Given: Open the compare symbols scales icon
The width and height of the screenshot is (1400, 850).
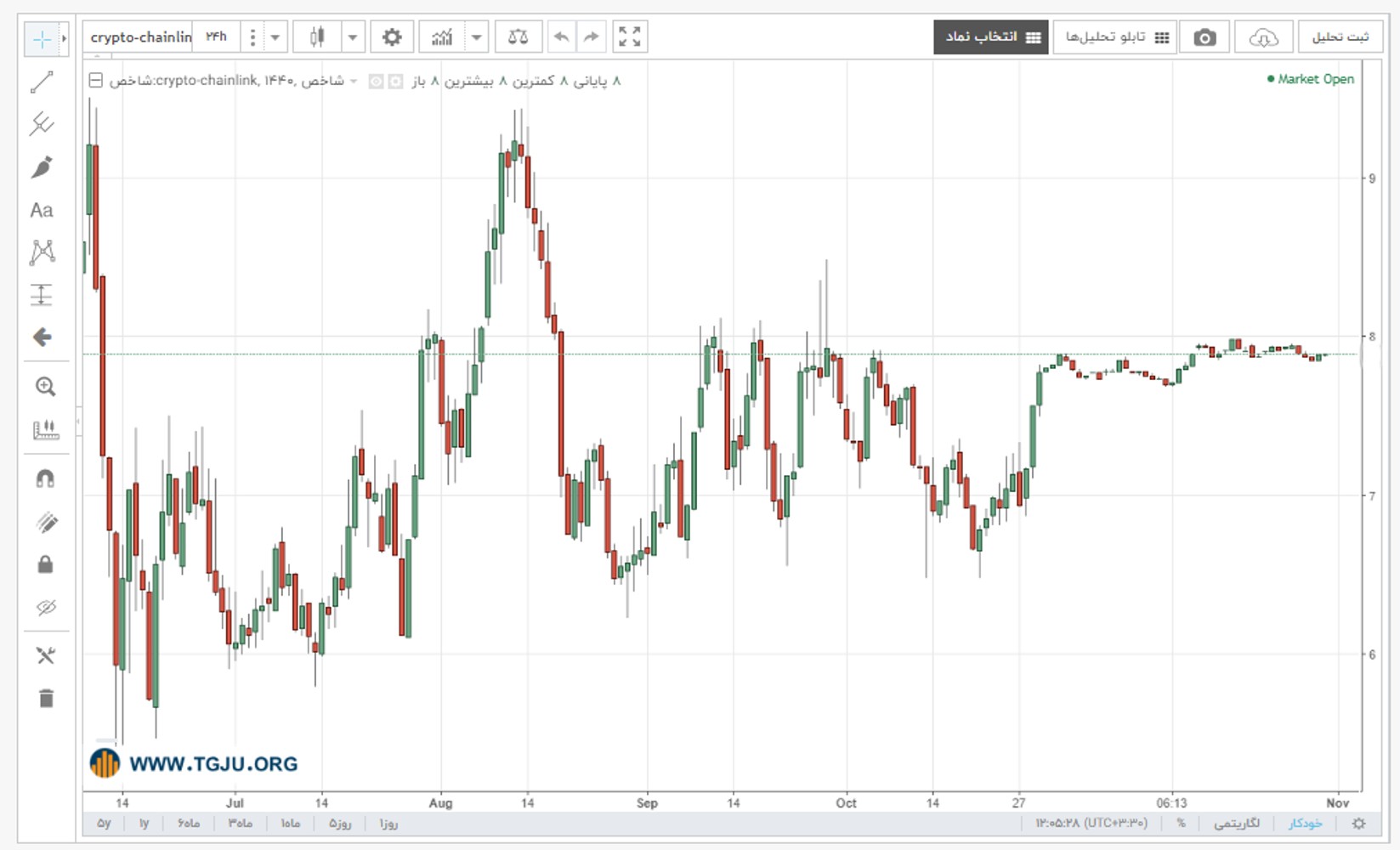Looking at the screenshot, I should 518,37.
